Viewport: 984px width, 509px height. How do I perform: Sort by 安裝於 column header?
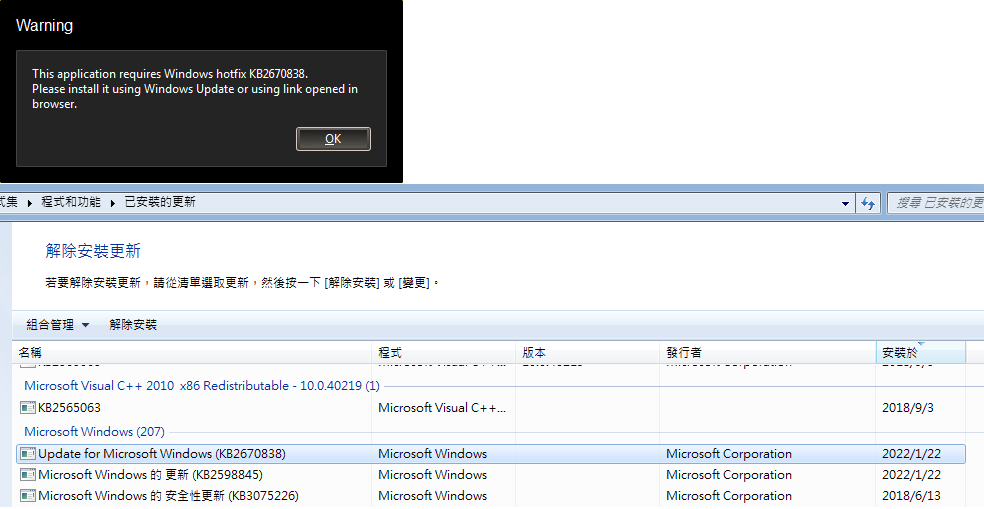click(x=920, y=353)
